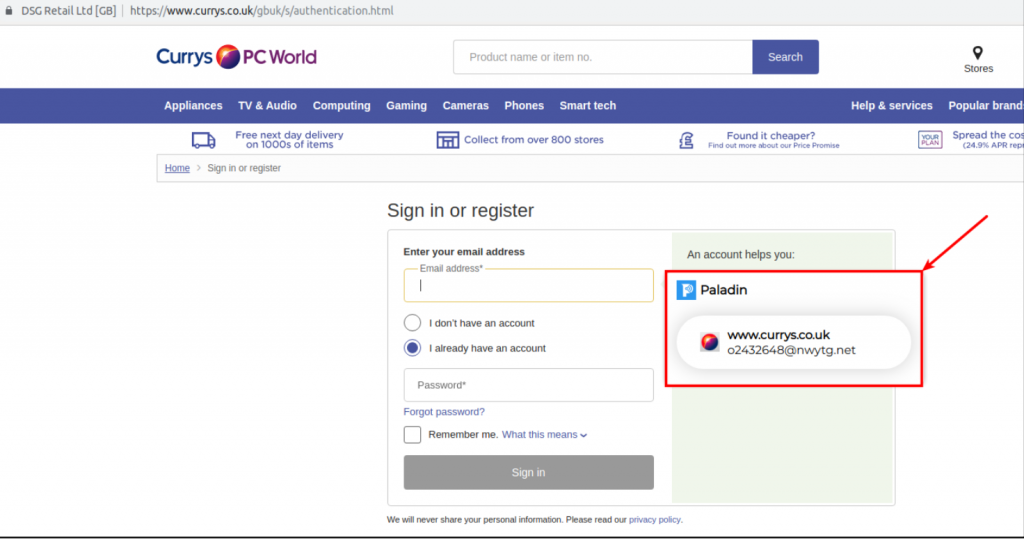Follow the Forgot password link

(x=444, y=411)
